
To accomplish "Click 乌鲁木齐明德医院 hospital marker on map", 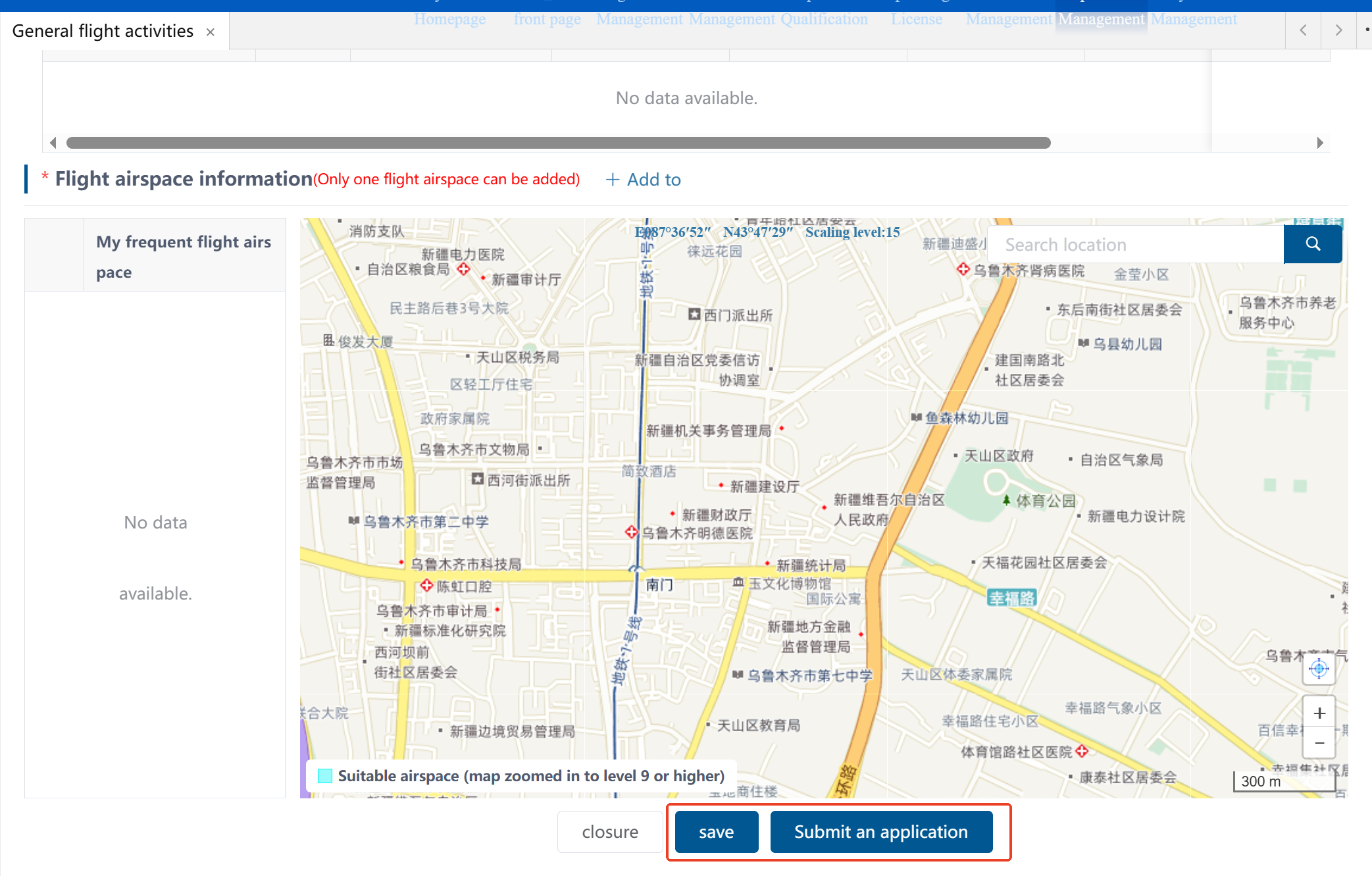I will tap(632, 532).
